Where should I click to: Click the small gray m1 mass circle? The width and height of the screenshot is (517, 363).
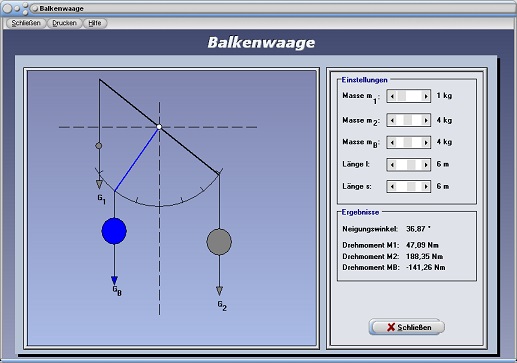point(99,146)
